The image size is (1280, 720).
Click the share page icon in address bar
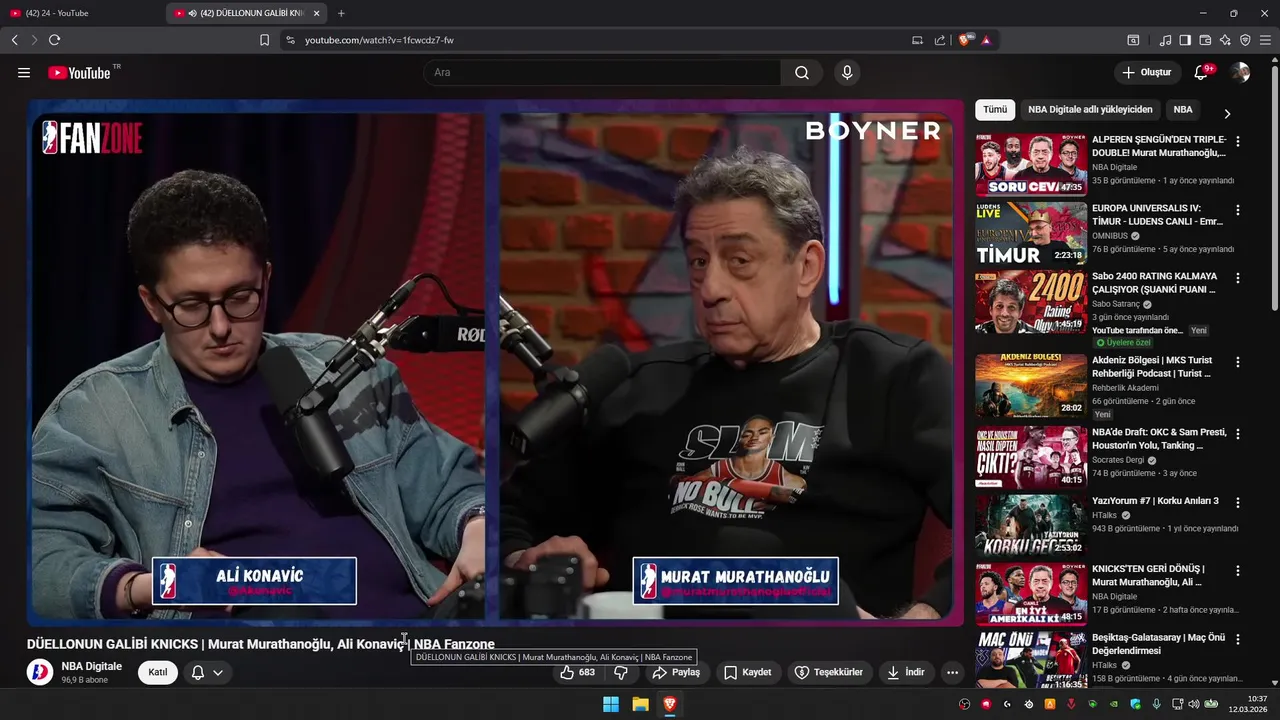click(940, 40)
